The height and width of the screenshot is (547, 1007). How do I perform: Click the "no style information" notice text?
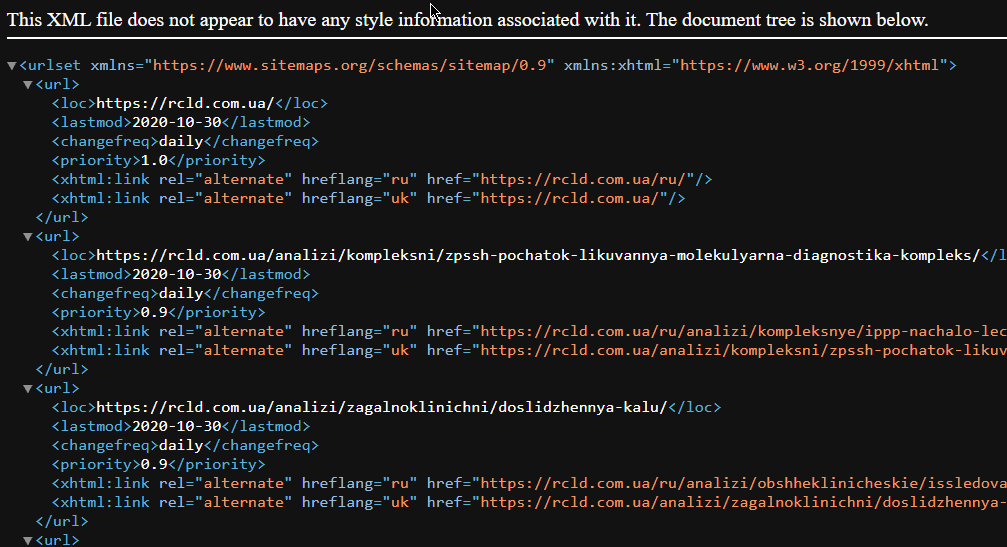(468, 20)
